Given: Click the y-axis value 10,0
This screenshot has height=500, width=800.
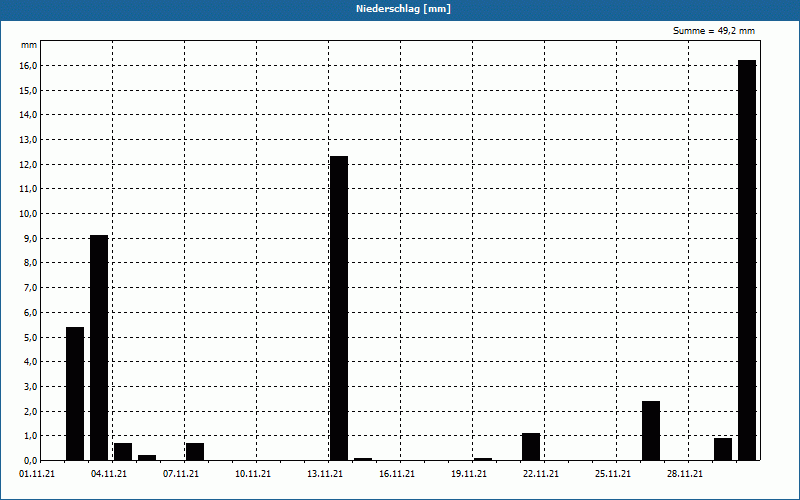Looking at the screenshot, I should pyautogui.click(x=29, y=214).
